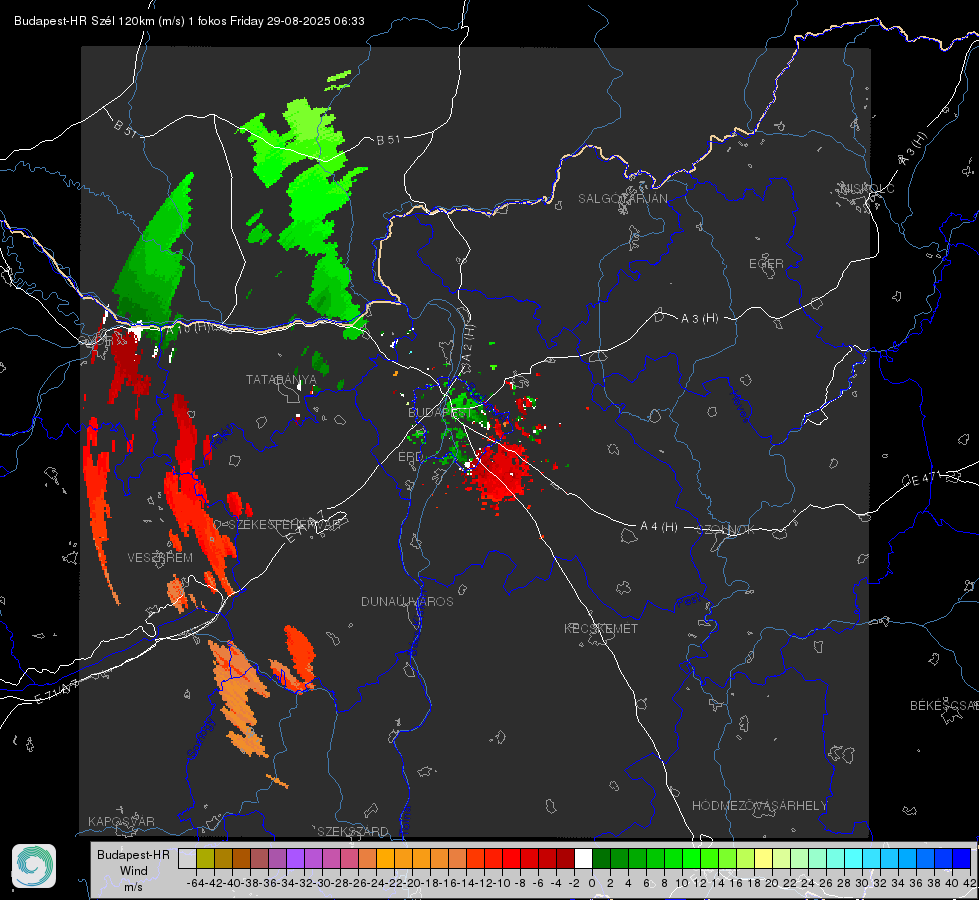Click the BUDAPEST city label
Screen dimensions: 979x900
click(x=439, y=413)
